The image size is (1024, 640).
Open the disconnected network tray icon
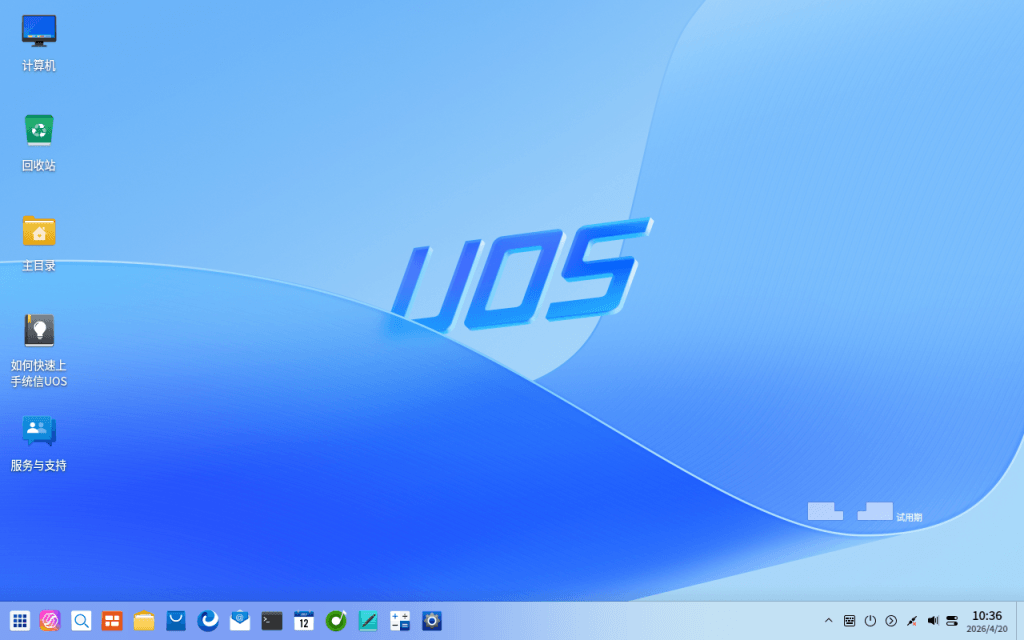coord(912,620)
